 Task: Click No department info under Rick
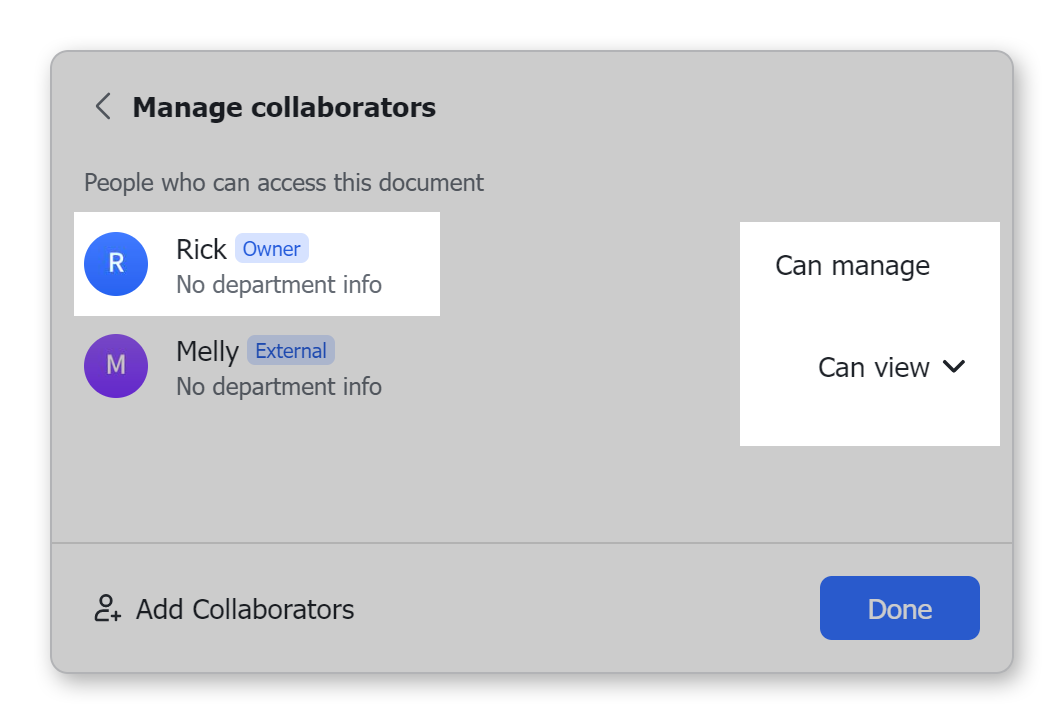click(x=279, y=285)
